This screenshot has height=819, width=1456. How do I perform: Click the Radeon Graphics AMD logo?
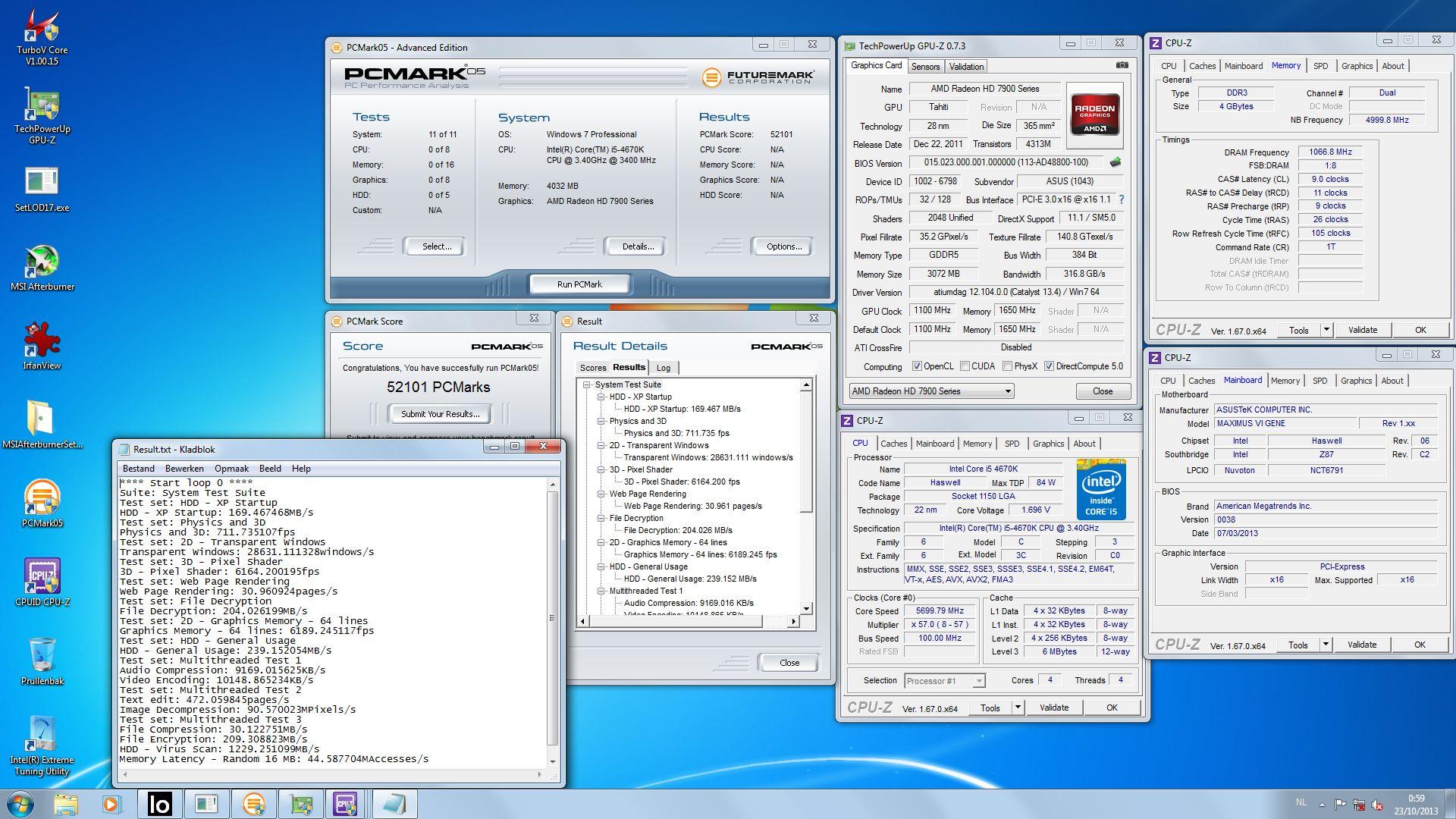point(1094,114)
